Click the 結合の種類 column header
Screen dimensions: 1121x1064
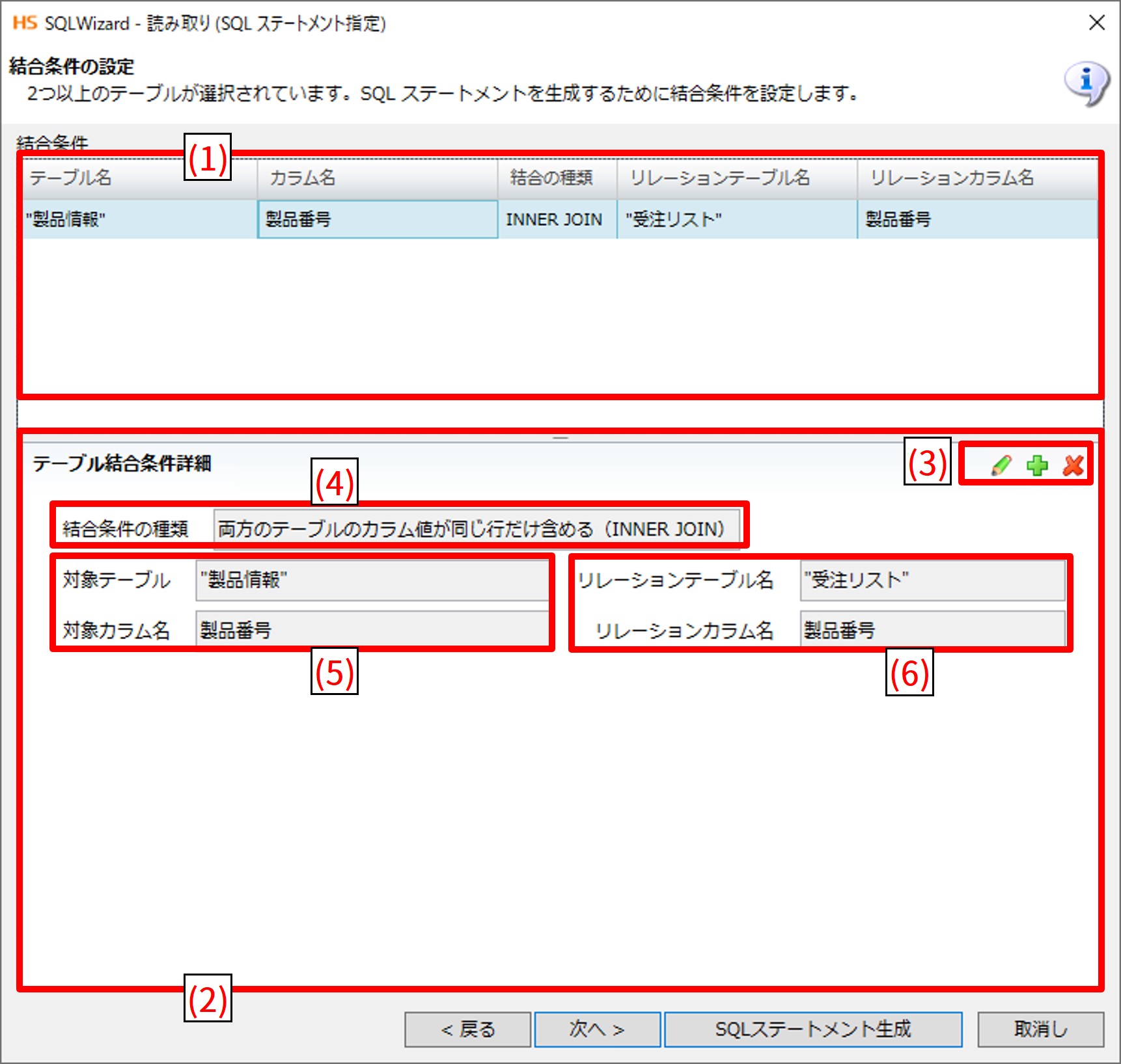tap(557, 178)
